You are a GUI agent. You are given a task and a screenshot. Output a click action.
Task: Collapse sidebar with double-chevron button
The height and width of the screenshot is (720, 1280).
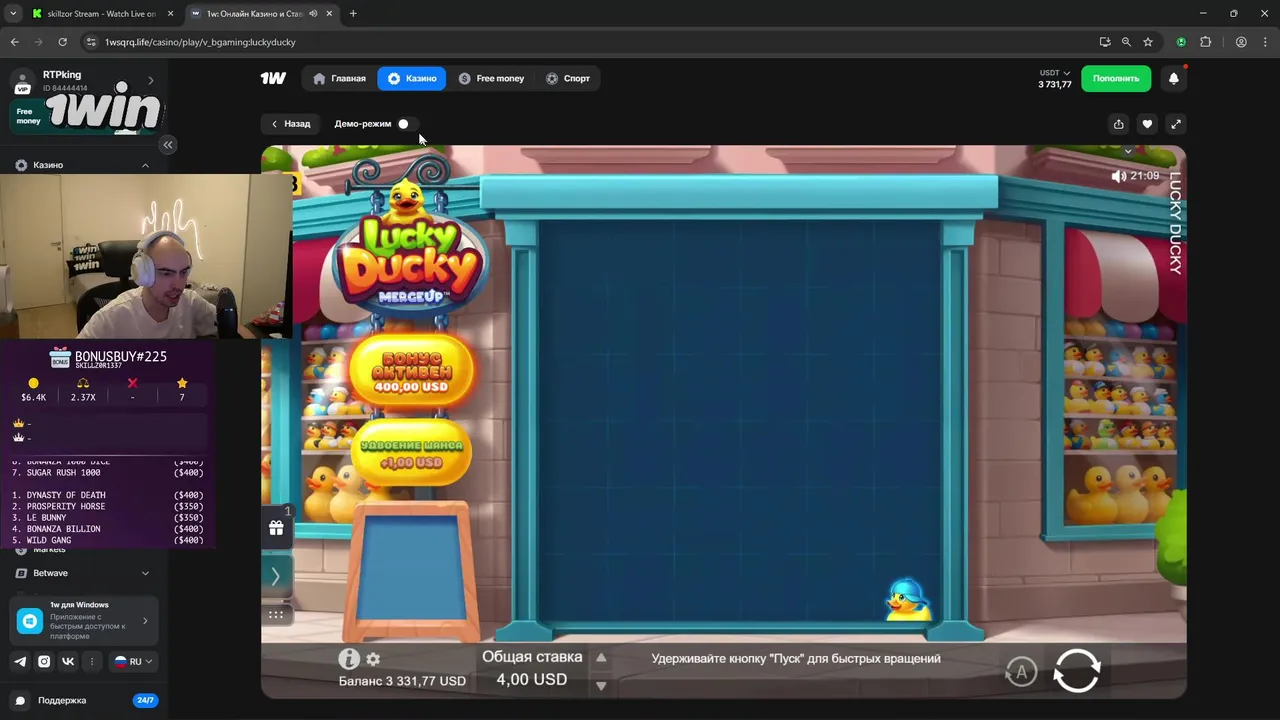[168, 145]
